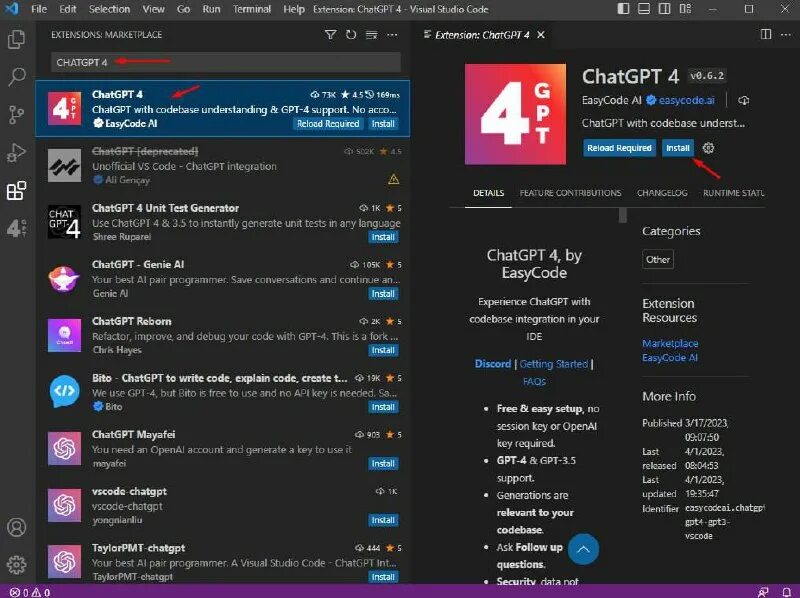The image size is (800, 598).
Task: Open editor more actions ellipsis menu
Action: tap(786, 34)
